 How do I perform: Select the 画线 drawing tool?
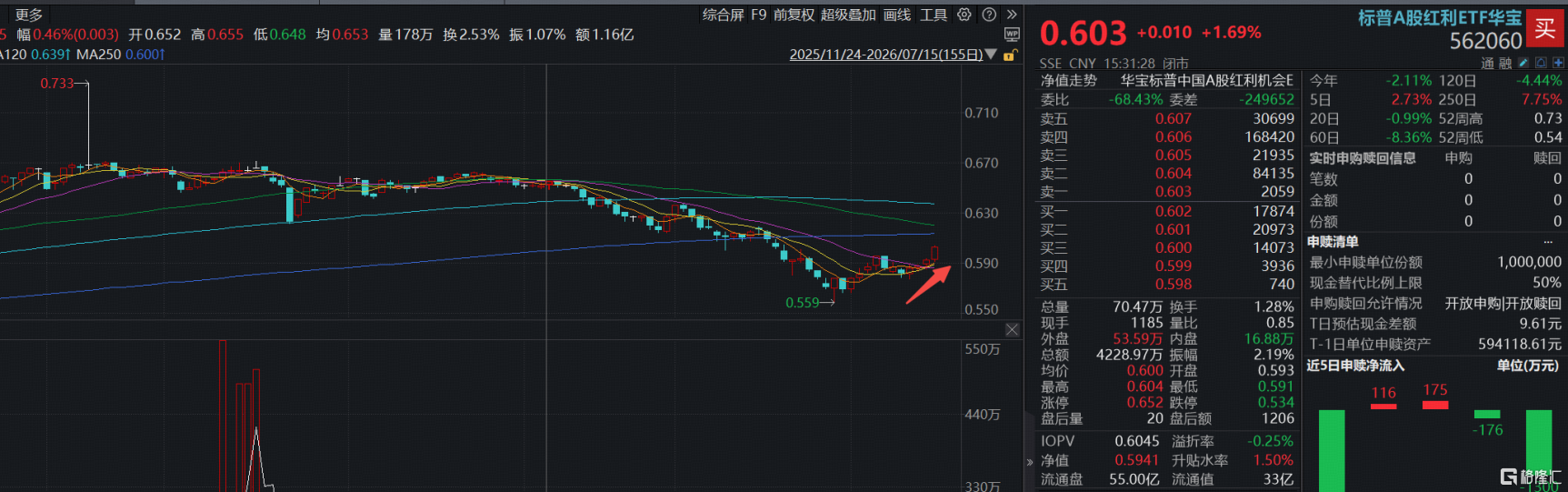(x=897, y=15)
